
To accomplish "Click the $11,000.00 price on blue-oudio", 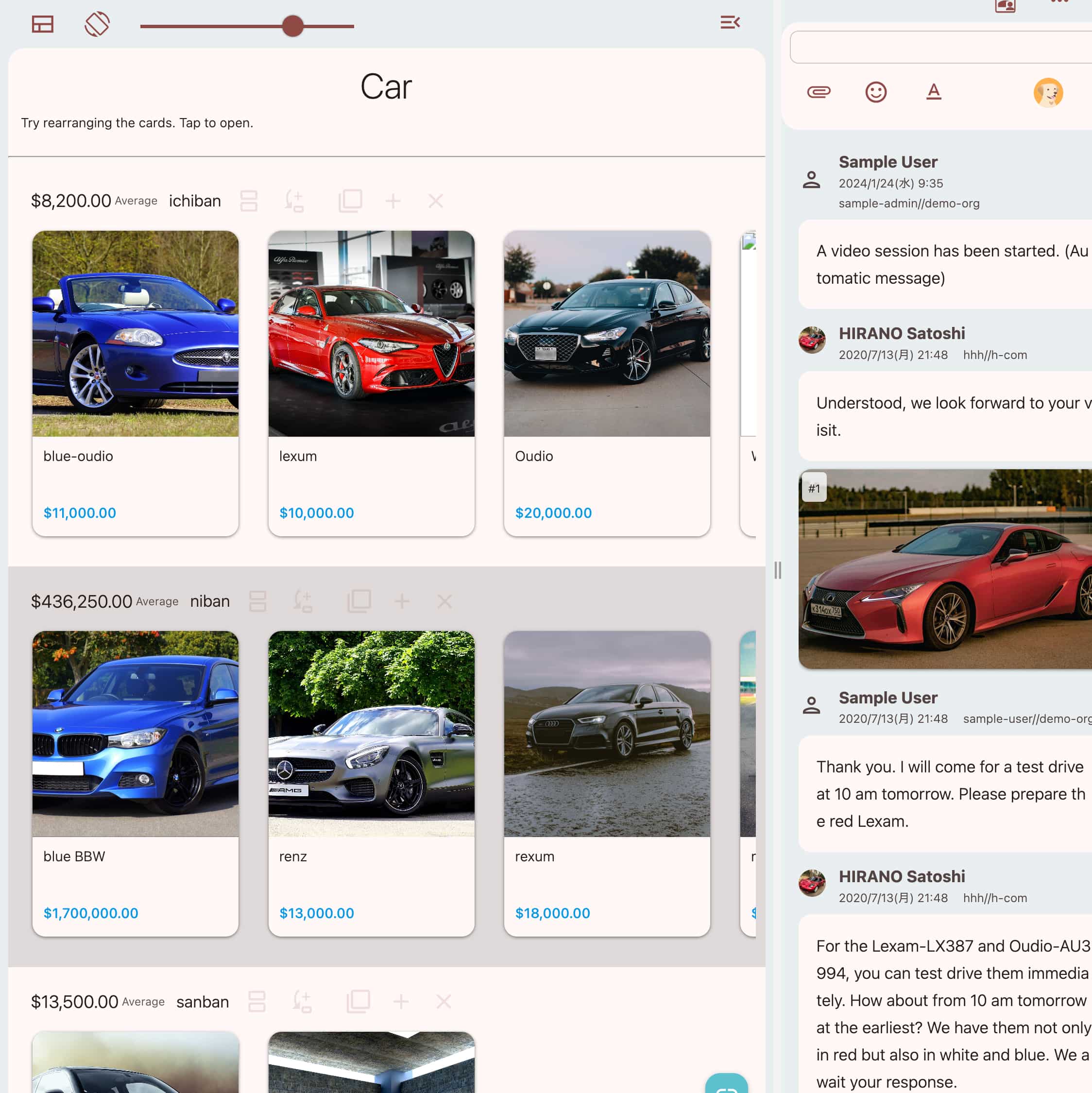I will [80, 512].
